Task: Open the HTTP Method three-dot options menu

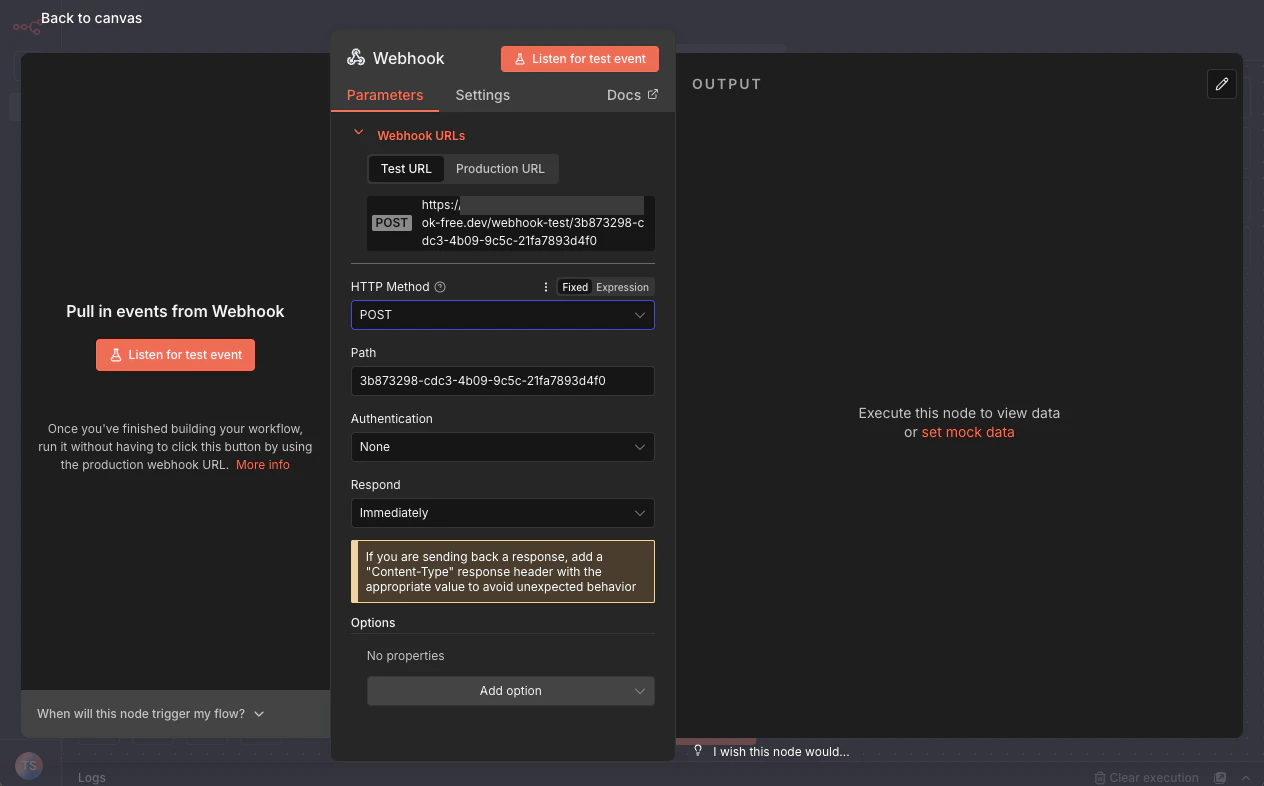Action: [x=546, y=287]
